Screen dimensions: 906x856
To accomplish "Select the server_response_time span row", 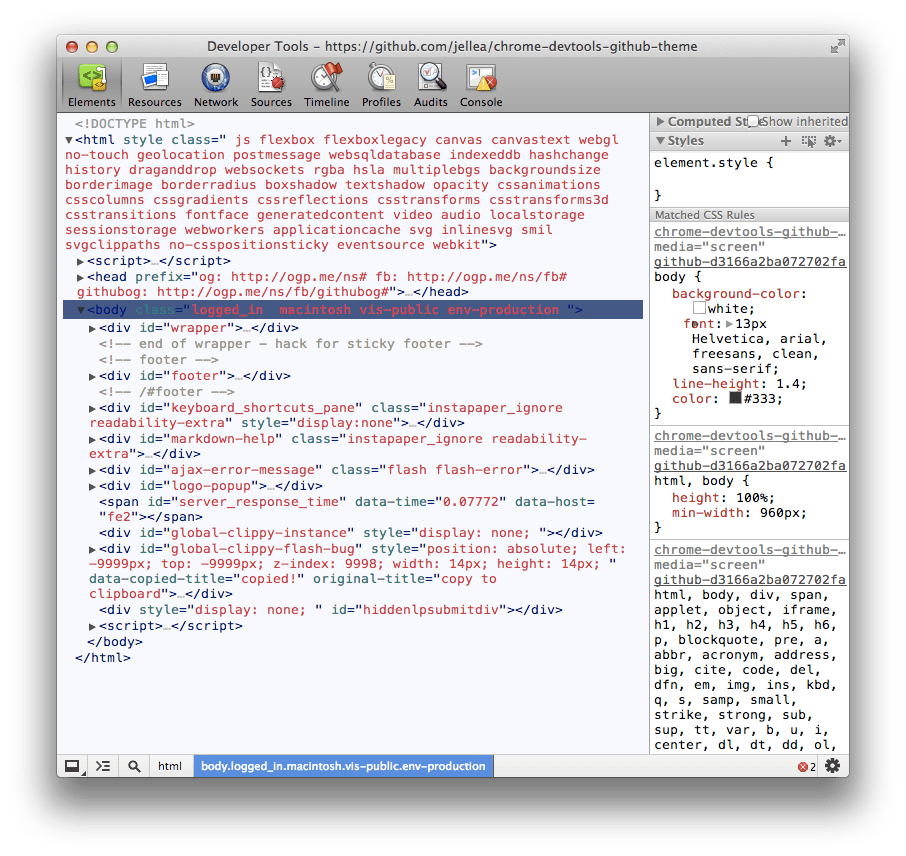I will [347, 509].
